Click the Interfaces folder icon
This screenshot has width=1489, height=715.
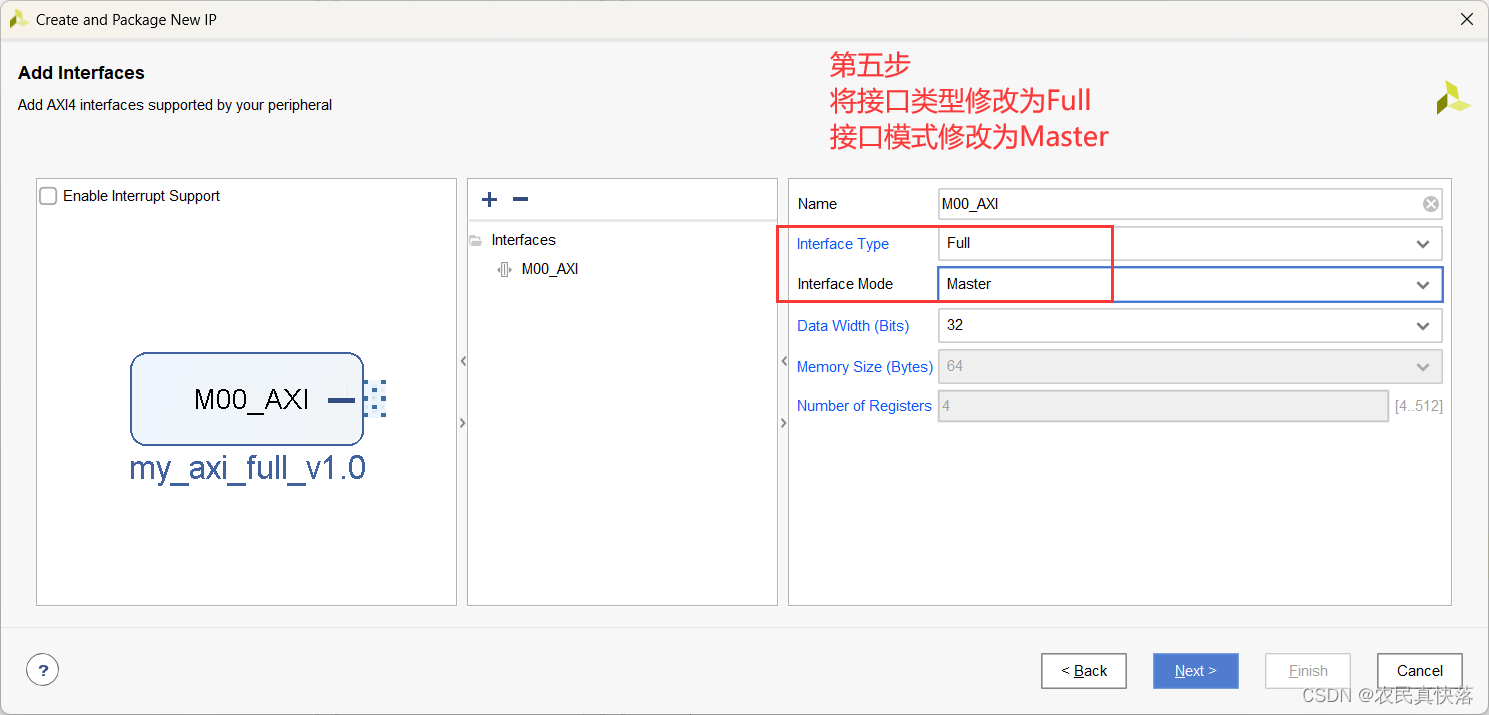tap(475, 240)
